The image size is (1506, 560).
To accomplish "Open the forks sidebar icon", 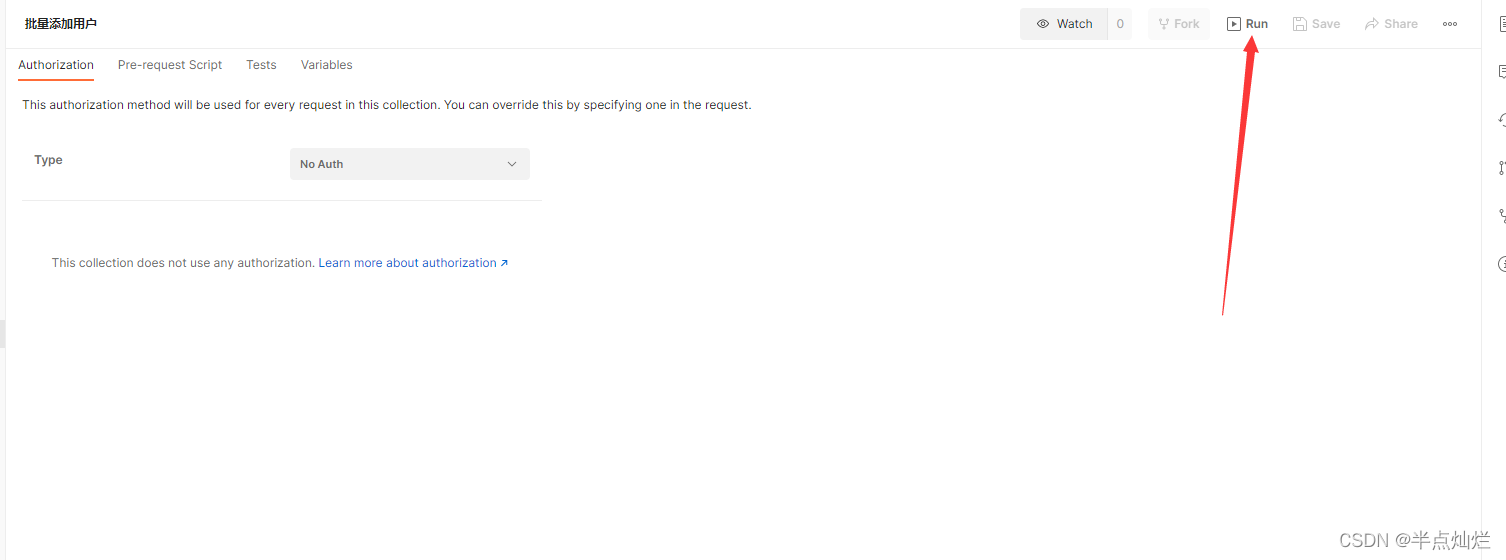I will pos(1501,216).
